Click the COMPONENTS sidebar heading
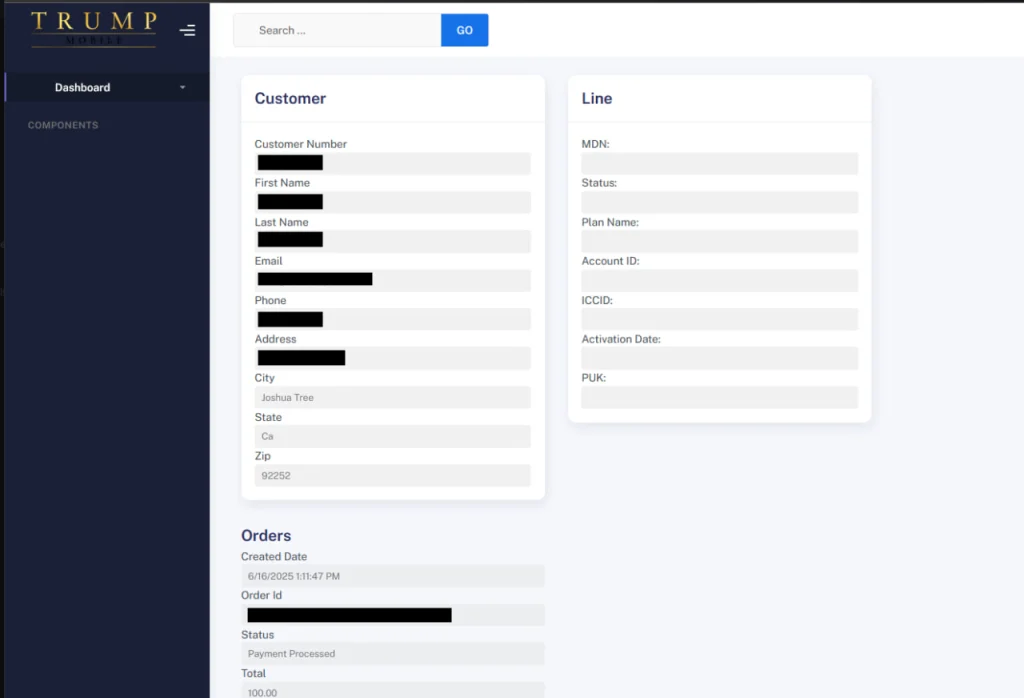The width and height of the screenshot is (1024, 698). click(x=63, y=125)
